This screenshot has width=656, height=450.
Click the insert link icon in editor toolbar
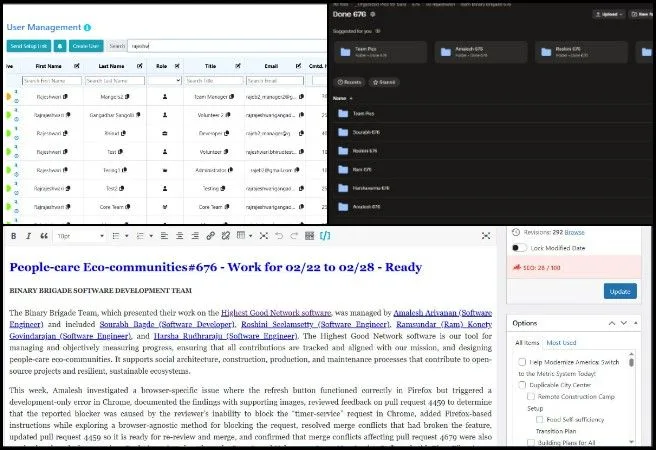210,236
